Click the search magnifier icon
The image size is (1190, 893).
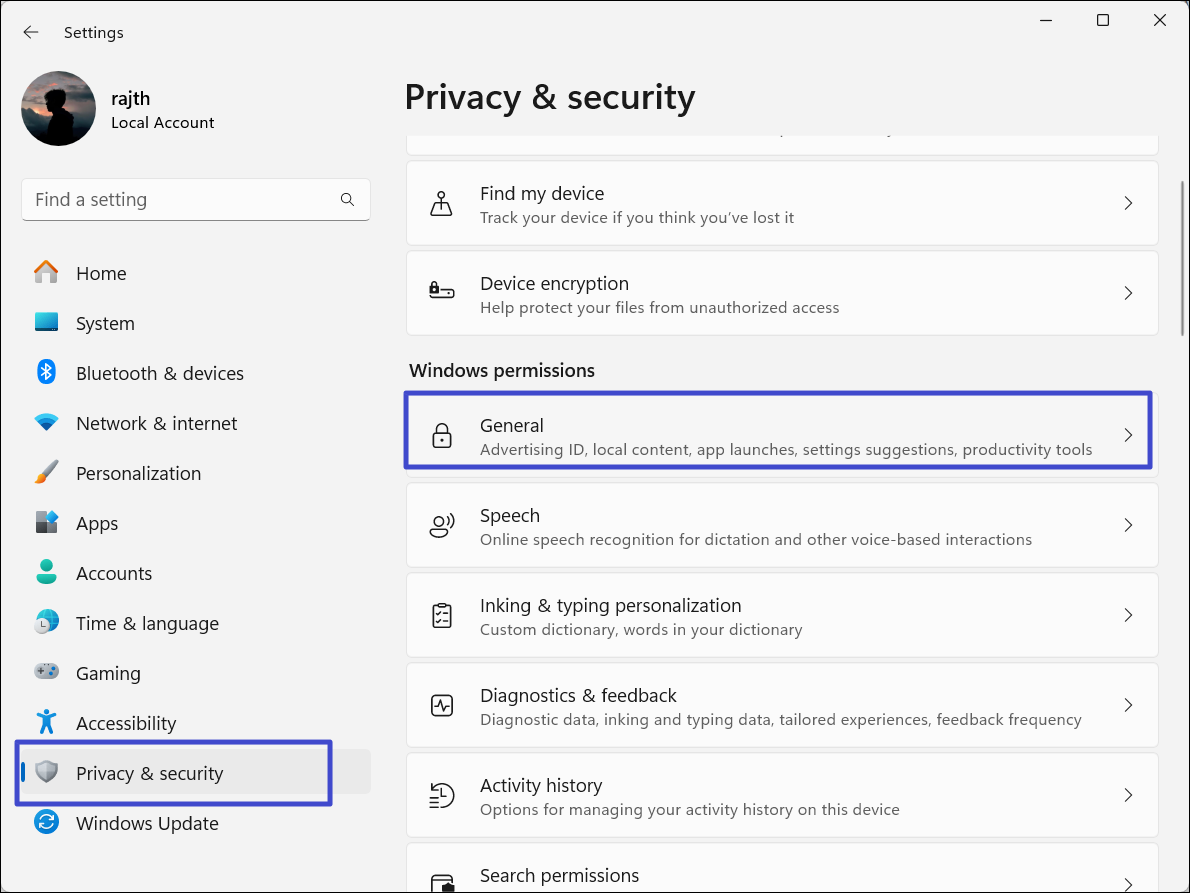coord(347,200)
